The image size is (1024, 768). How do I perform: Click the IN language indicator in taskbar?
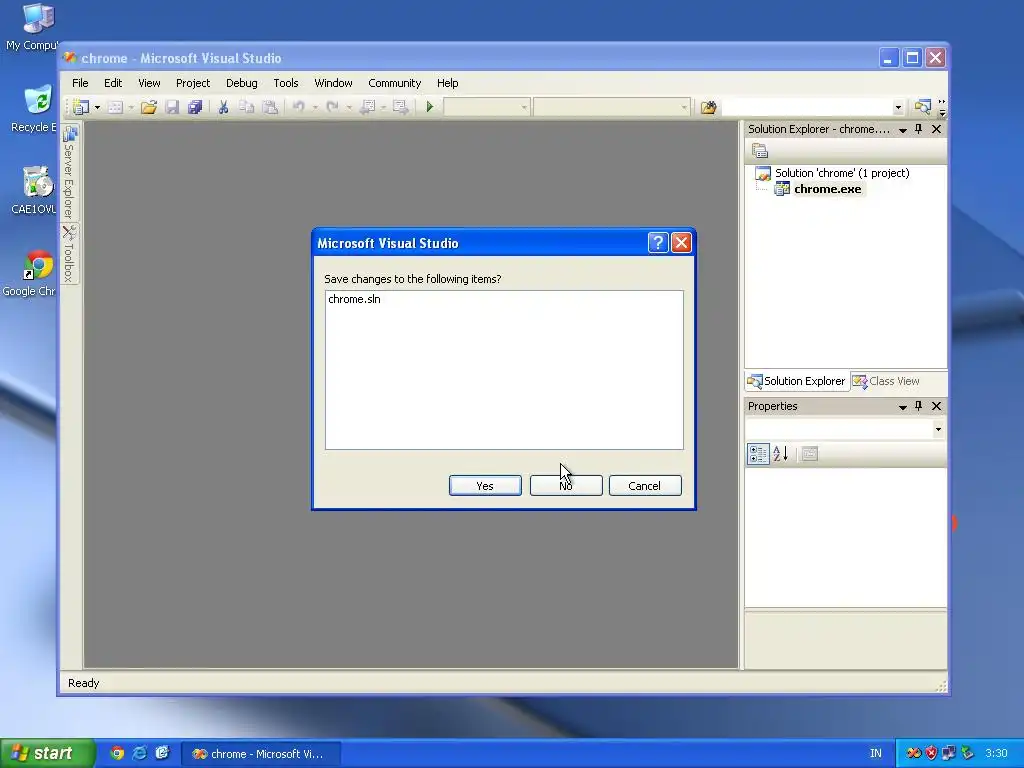point(876,754)
